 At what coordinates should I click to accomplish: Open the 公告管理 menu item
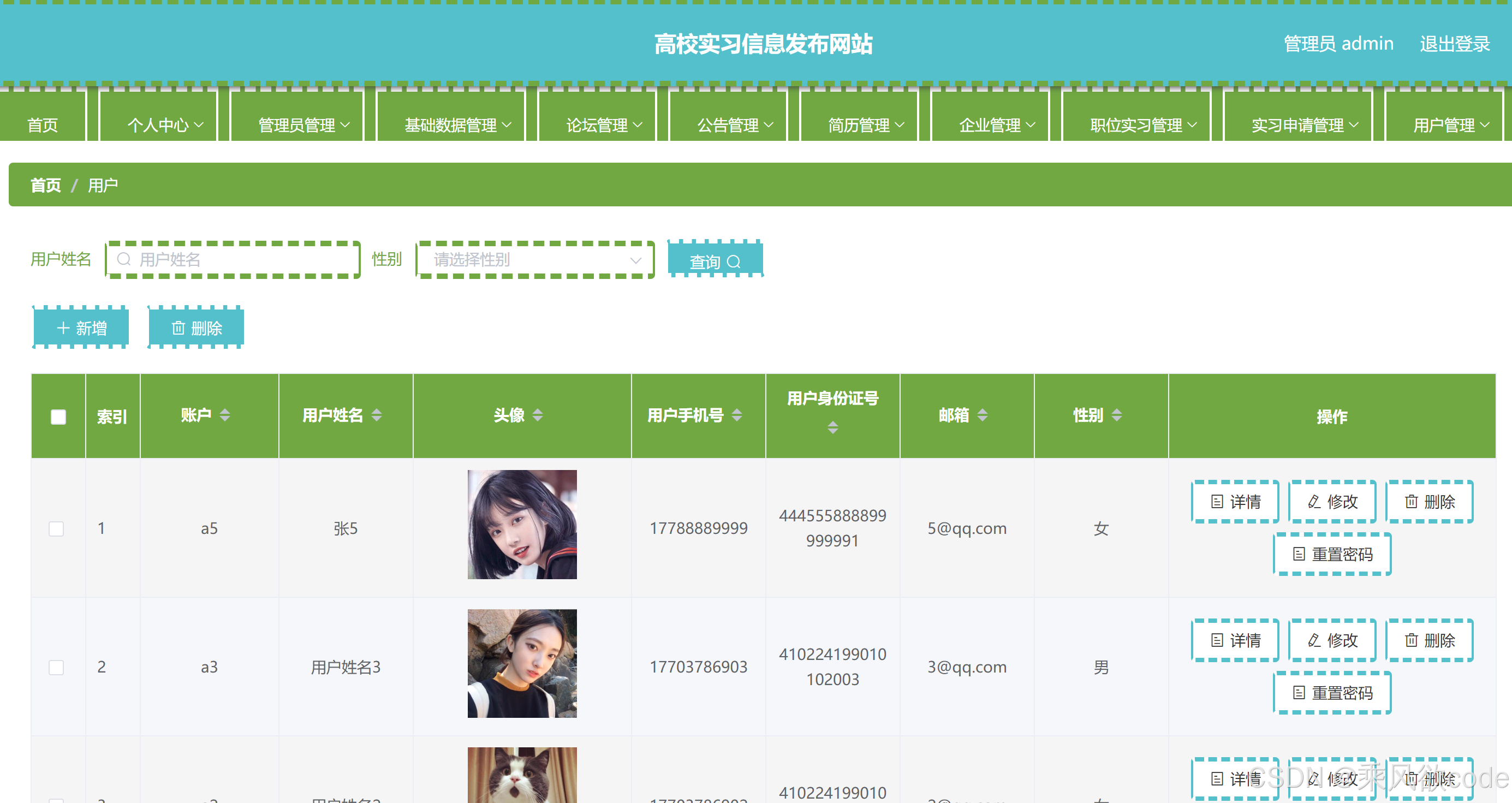[734, 125]
